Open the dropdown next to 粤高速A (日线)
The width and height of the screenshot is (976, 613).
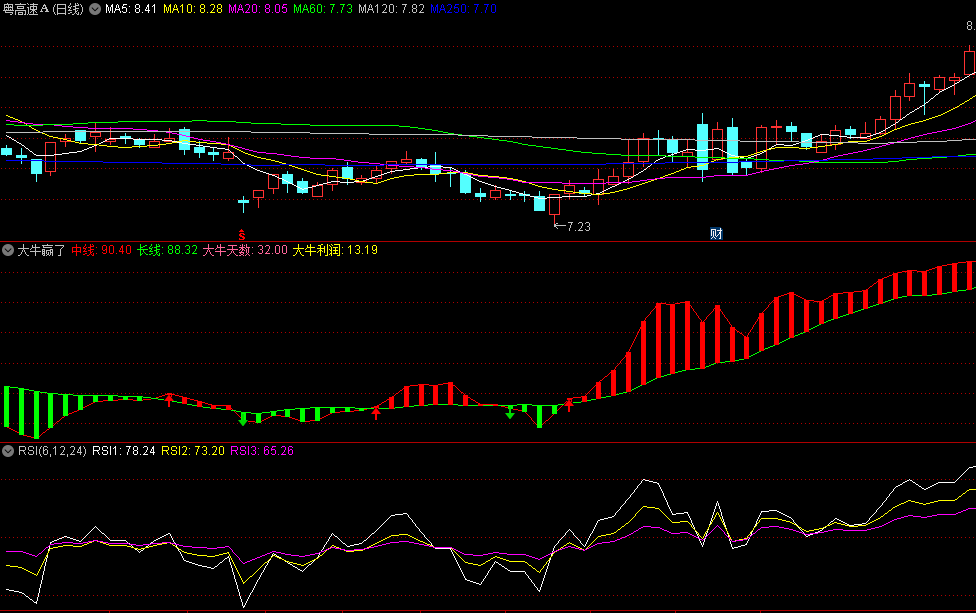tap(95, 9)
